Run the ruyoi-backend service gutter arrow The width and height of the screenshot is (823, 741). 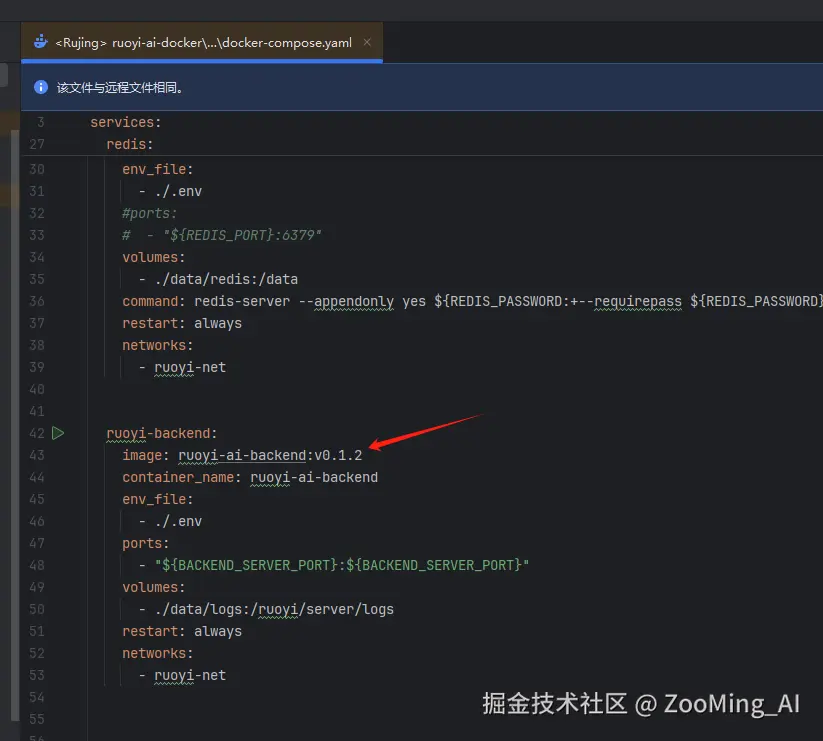[58, 433]
